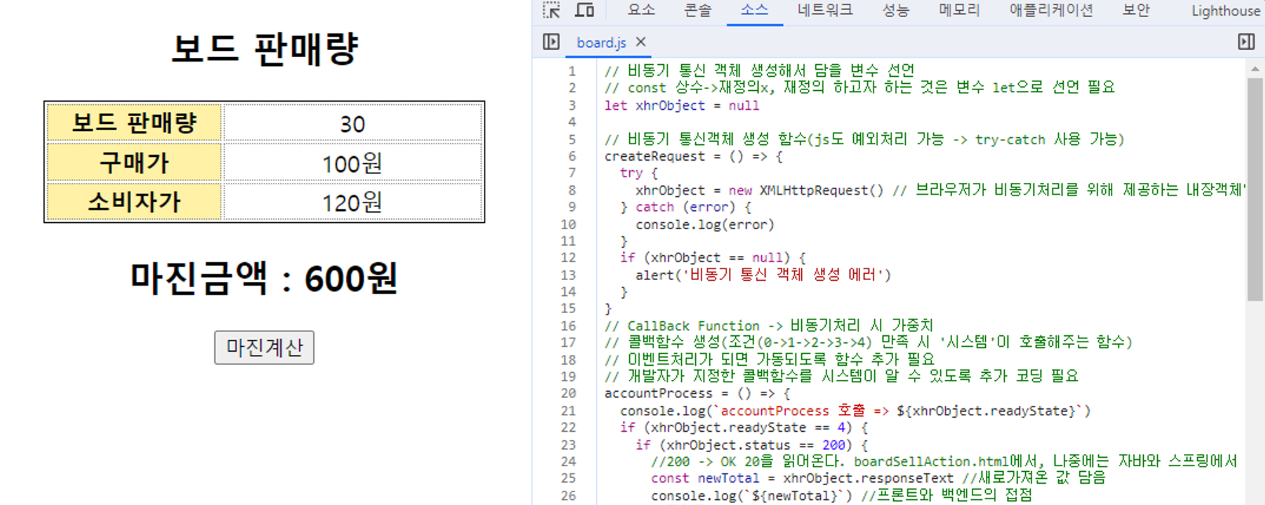Click the code 'if (xhrObject.status == 200) {'

click(752, 445)
